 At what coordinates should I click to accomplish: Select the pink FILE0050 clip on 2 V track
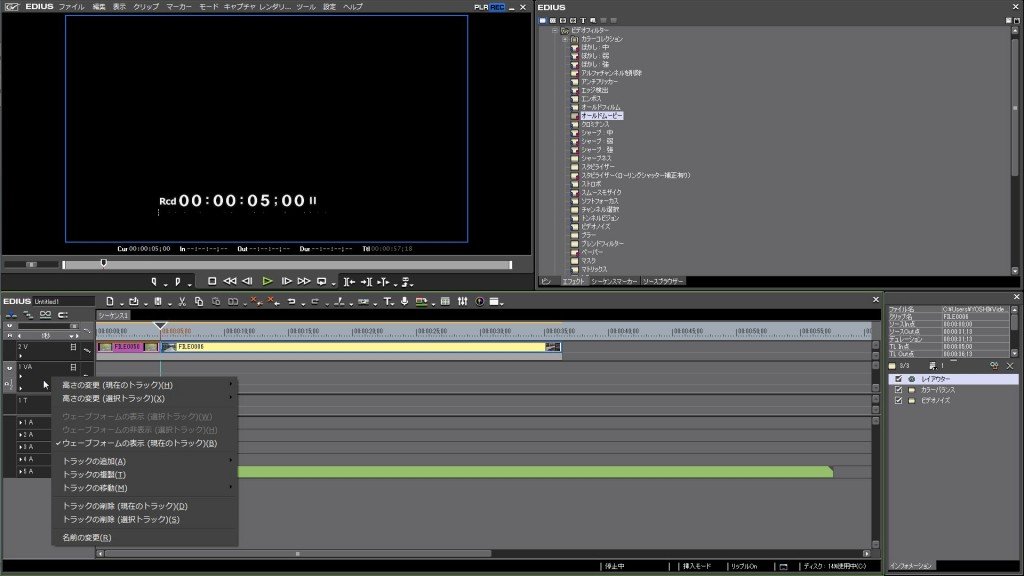pyautogui.click(x=128, y=347)
